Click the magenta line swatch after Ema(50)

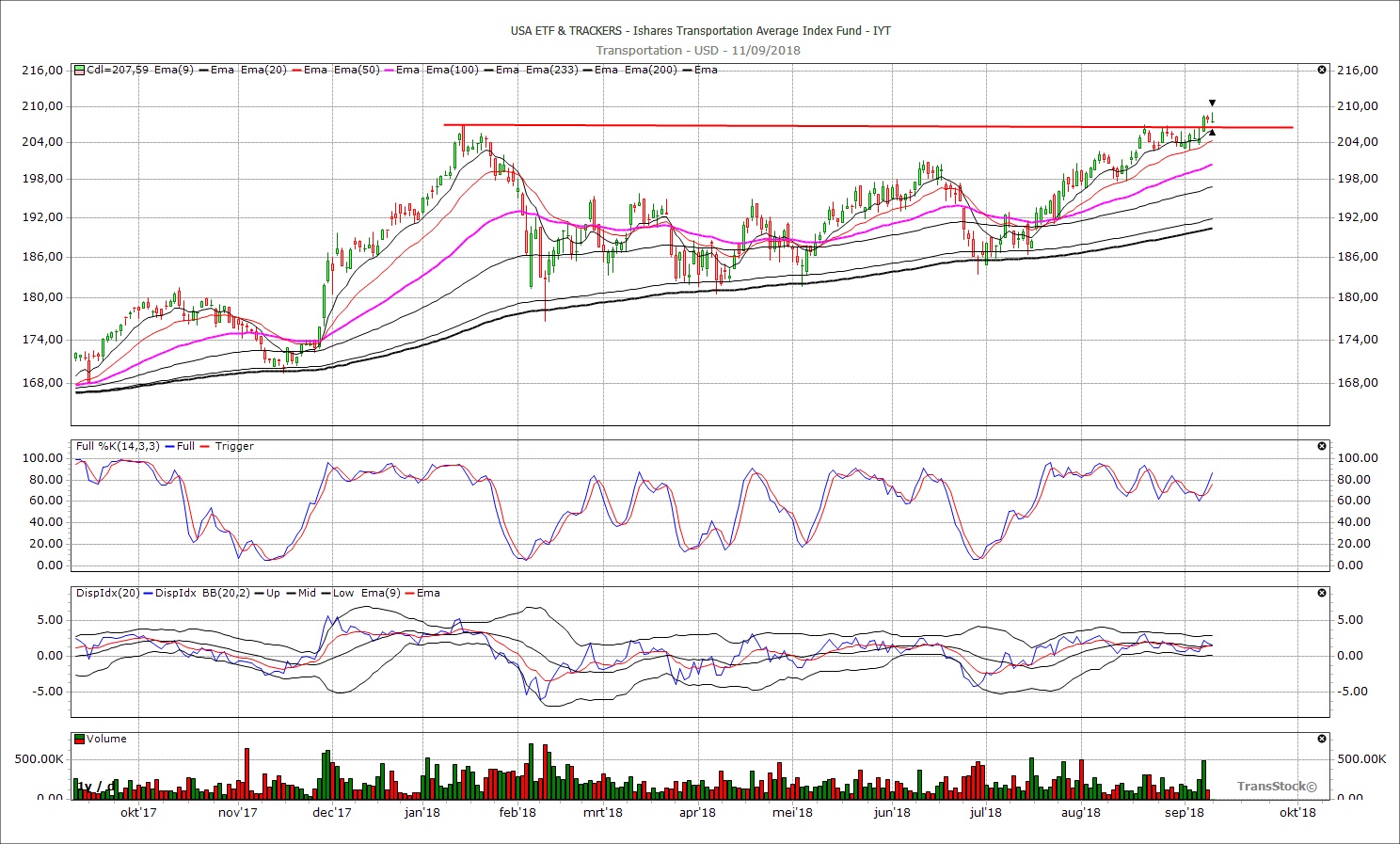click(389, 70)
